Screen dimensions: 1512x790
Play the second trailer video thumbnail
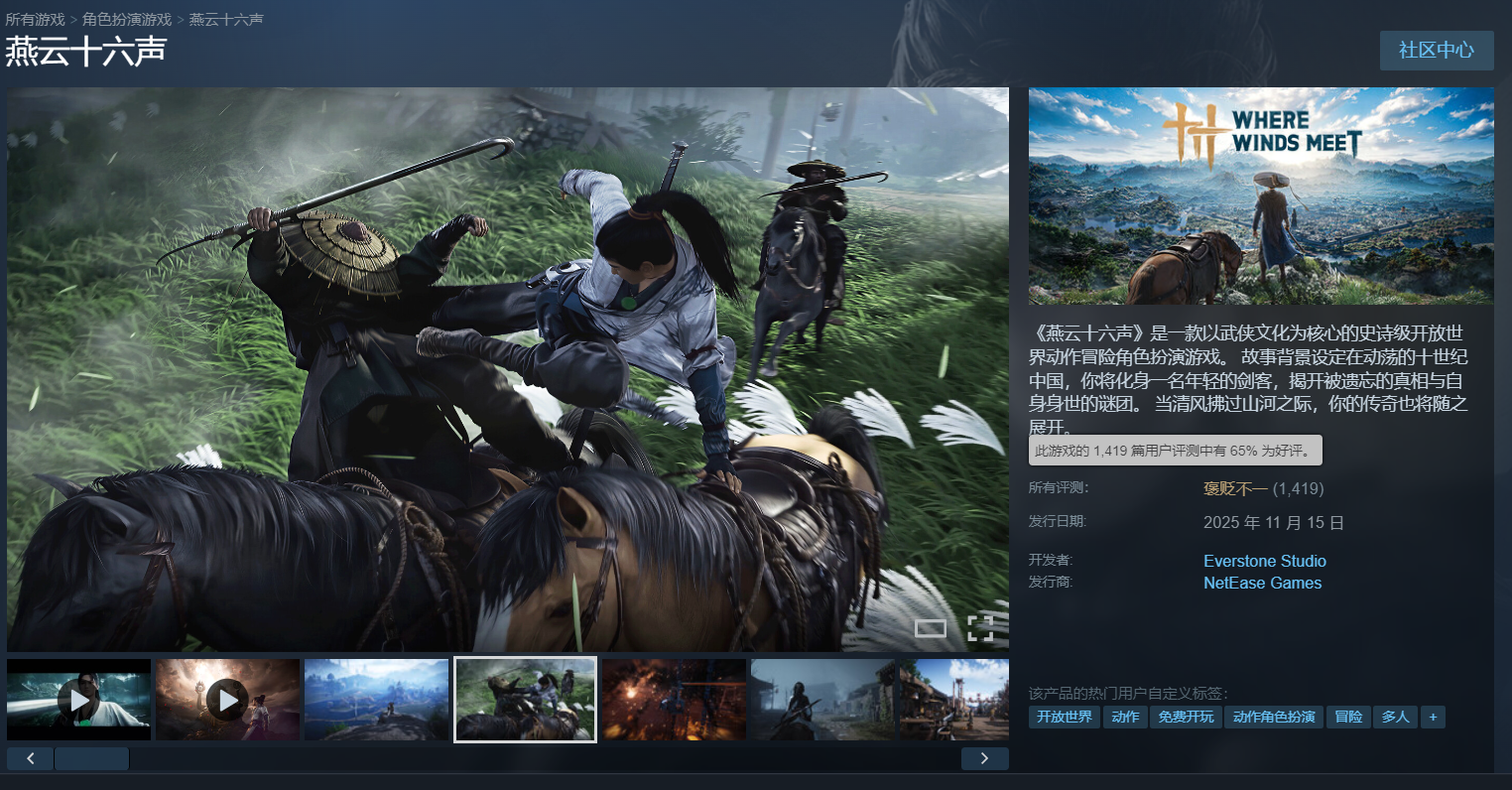pyautogui.click(x=228, y=700)
